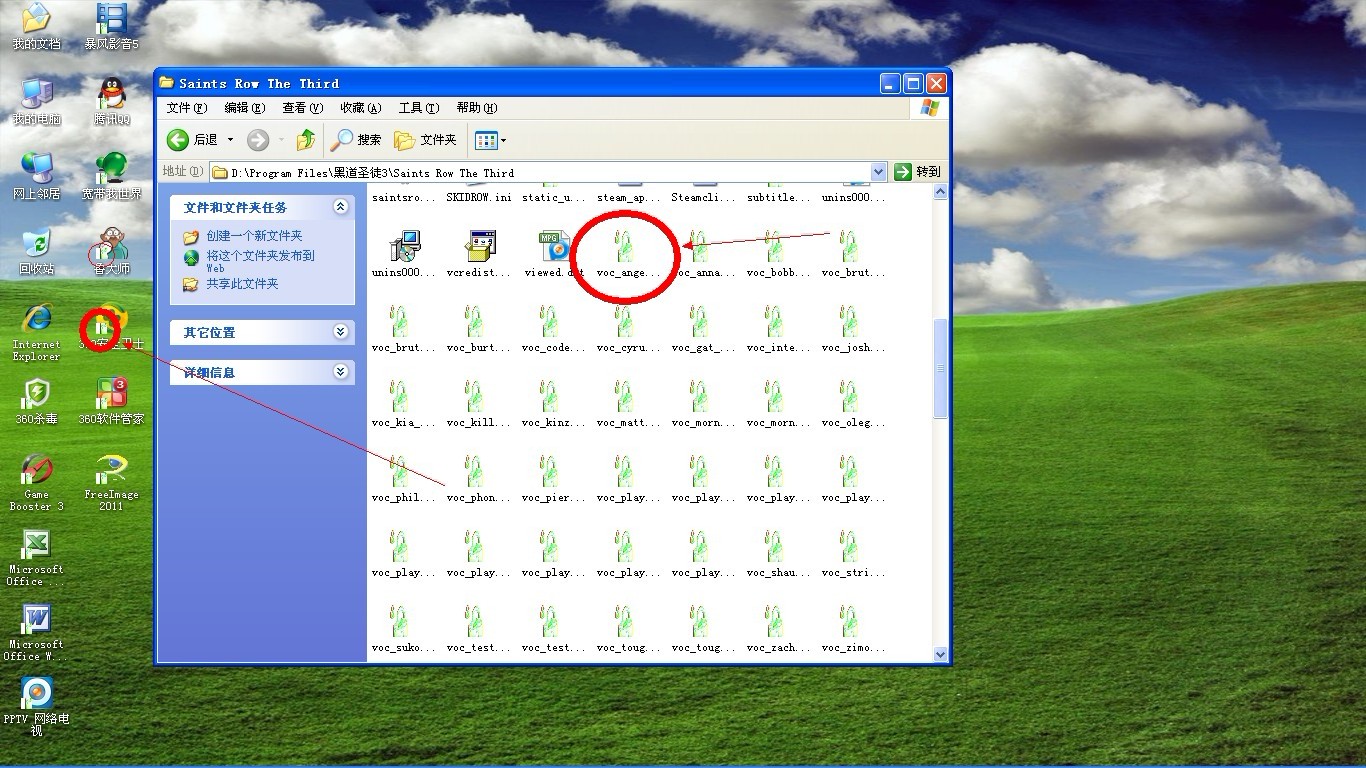Select 回收站 recycle bin icon
Image resolution: width=1366 pixels, height=768 pixels.
click(x=36, y=252)
